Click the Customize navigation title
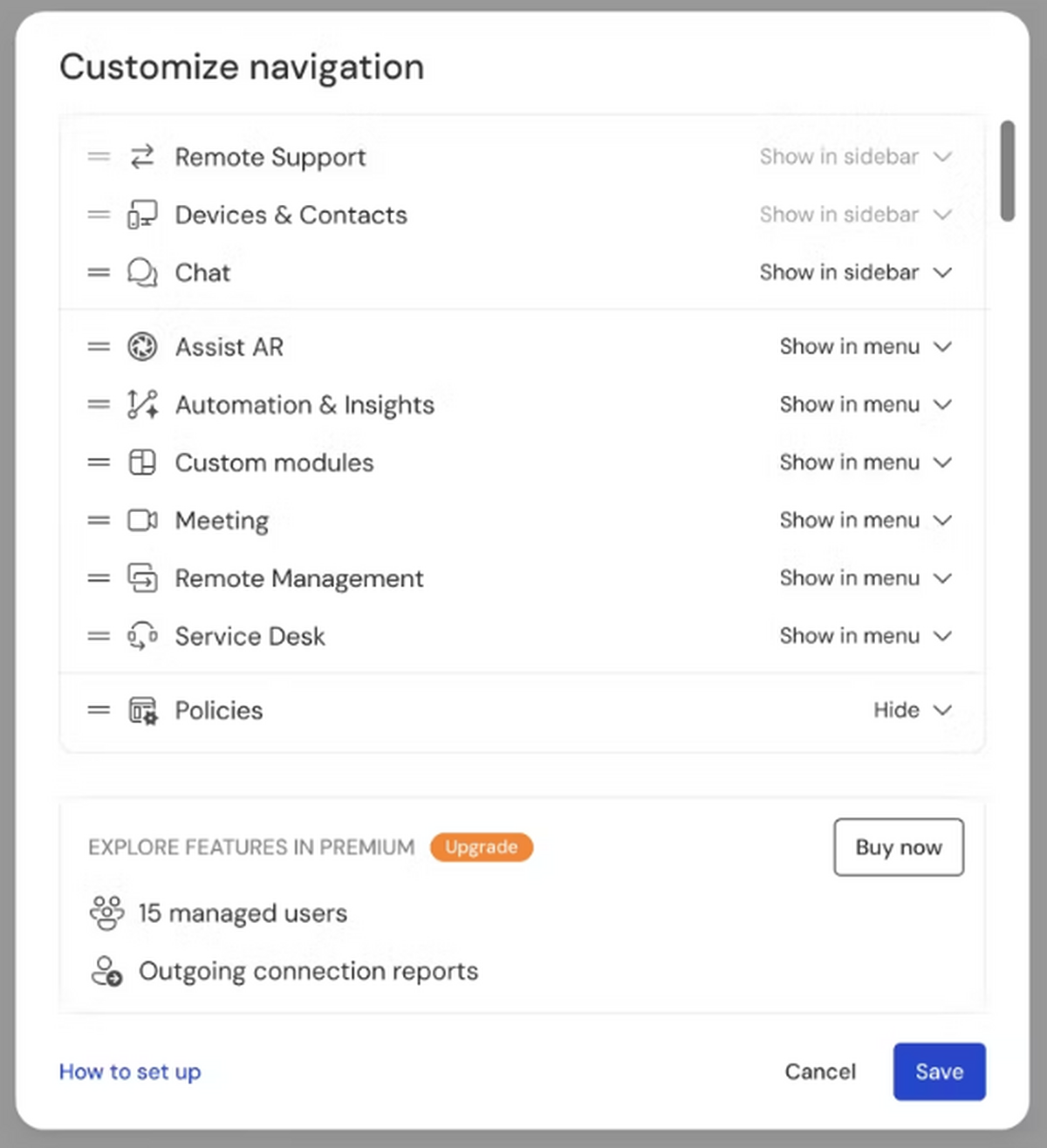The image size is (1047, 1148). point(242,67)
